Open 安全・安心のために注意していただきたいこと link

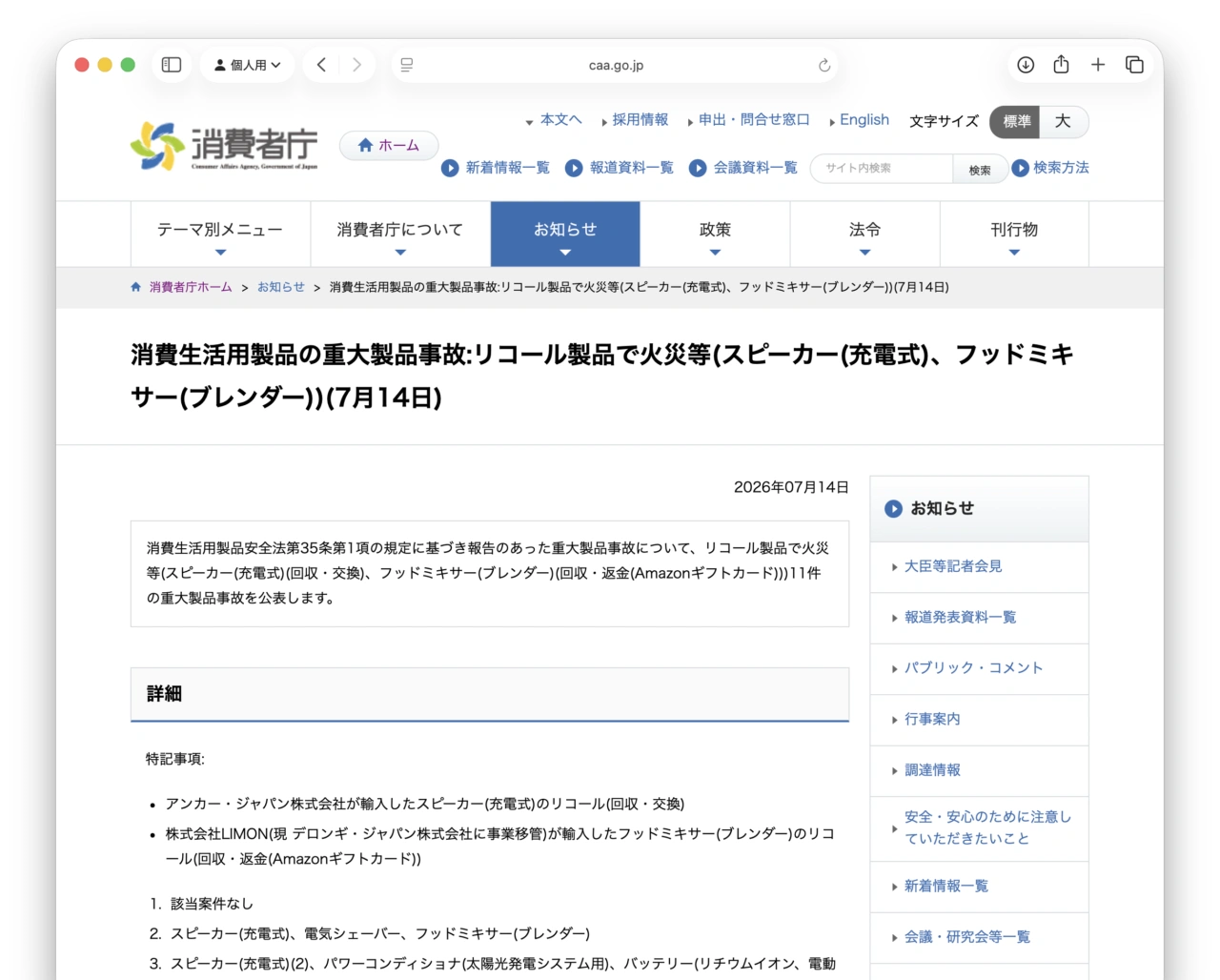tap(987, 827)
